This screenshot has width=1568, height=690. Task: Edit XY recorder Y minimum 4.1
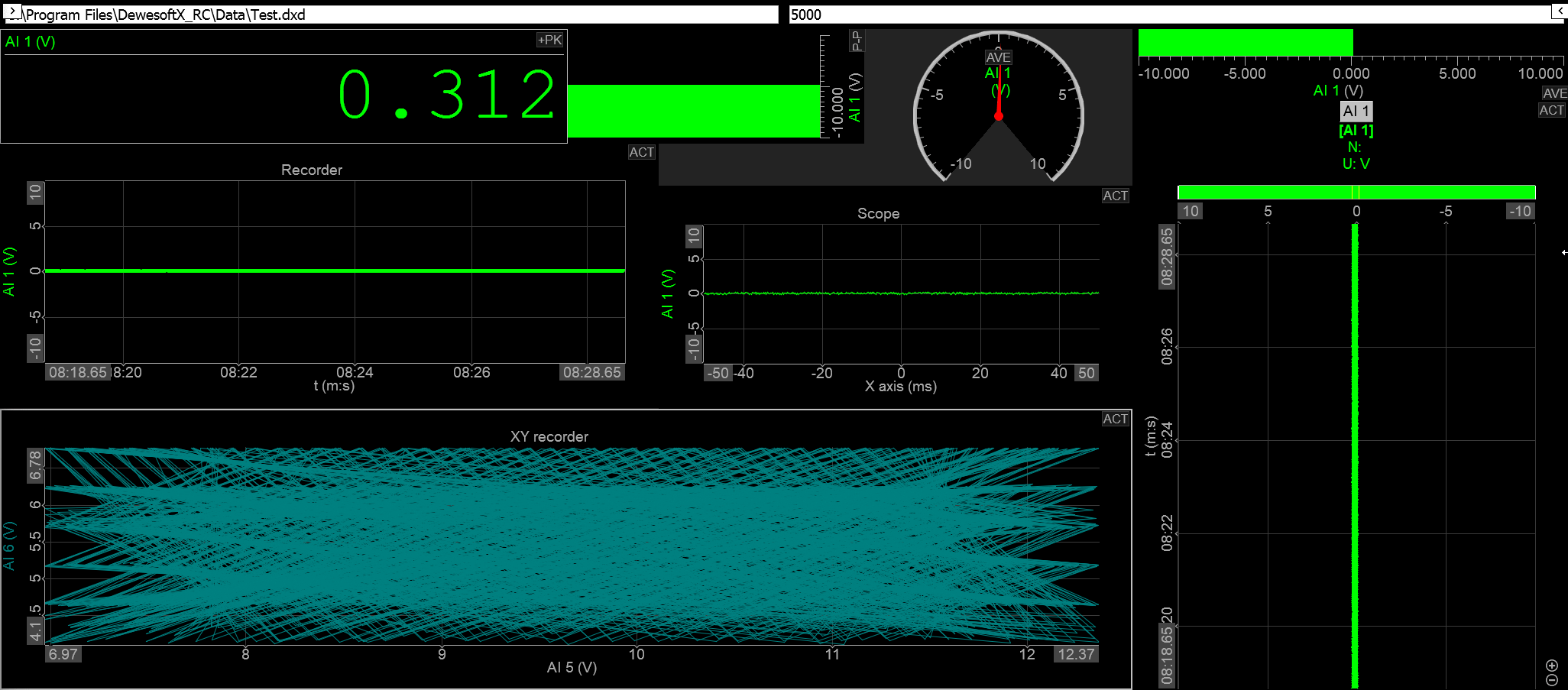(x=35, y=631)
